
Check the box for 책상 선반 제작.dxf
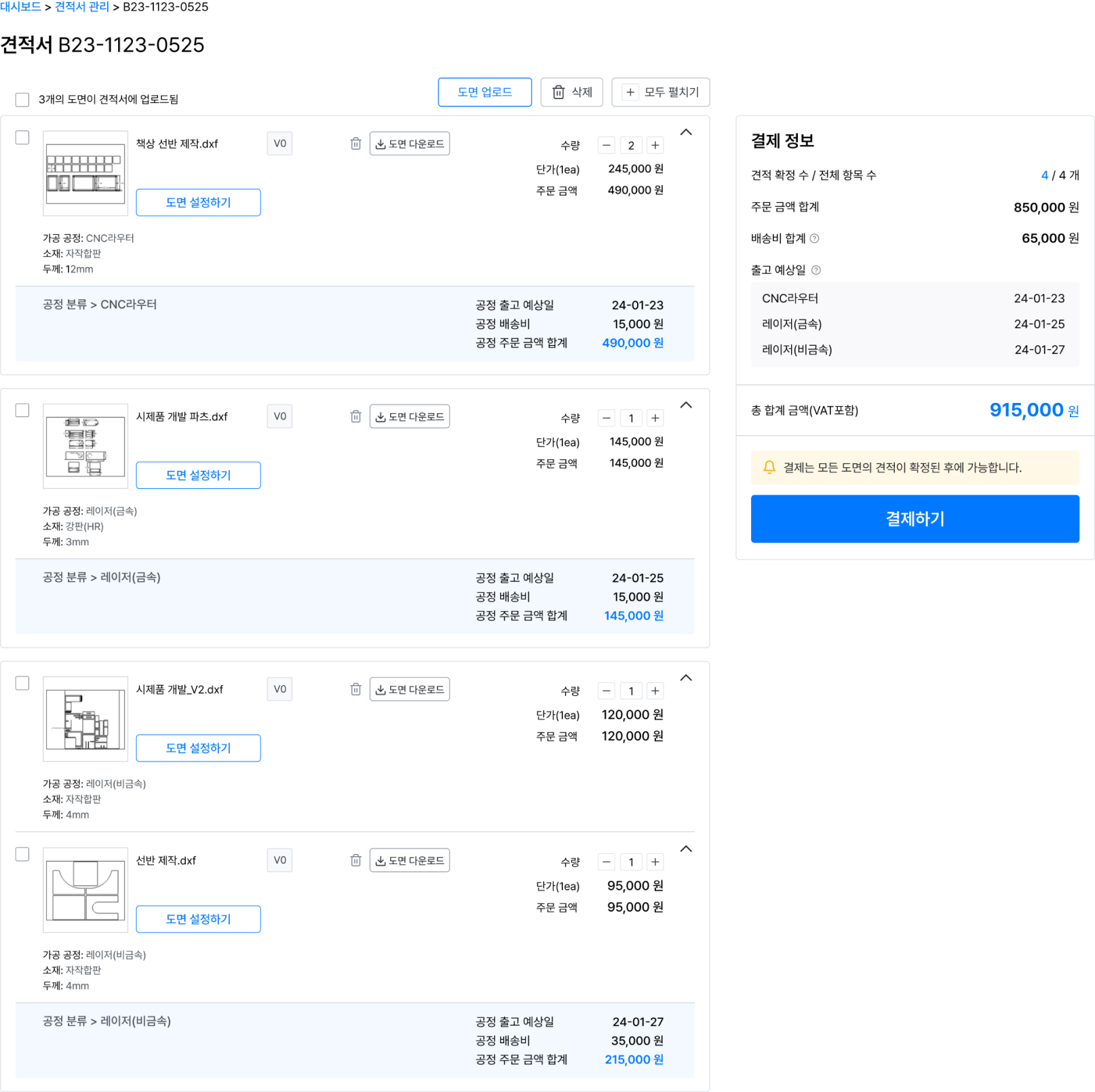(22, 138)
